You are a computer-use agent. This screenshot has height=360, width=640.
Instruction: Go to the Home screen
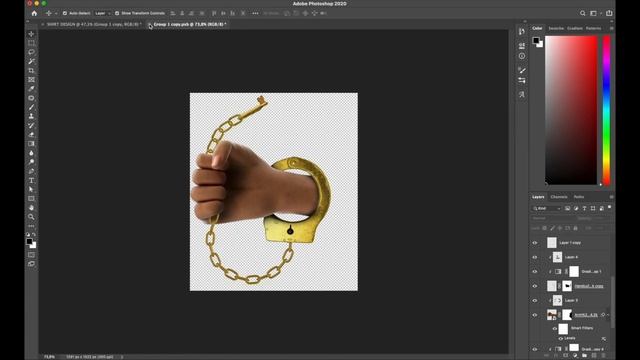click(34, 13)
